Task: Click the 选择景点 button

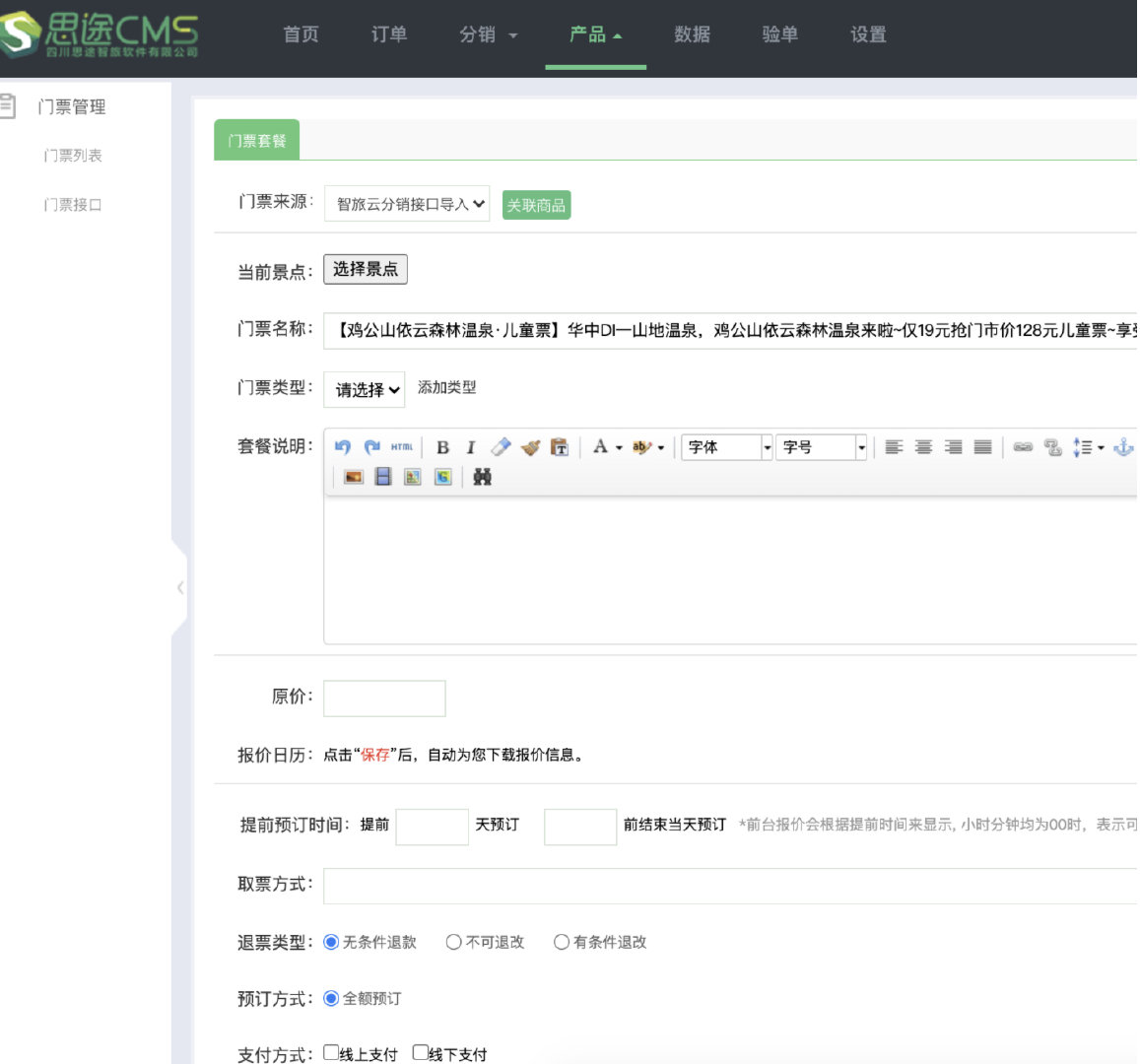Action: coord(365,270)
